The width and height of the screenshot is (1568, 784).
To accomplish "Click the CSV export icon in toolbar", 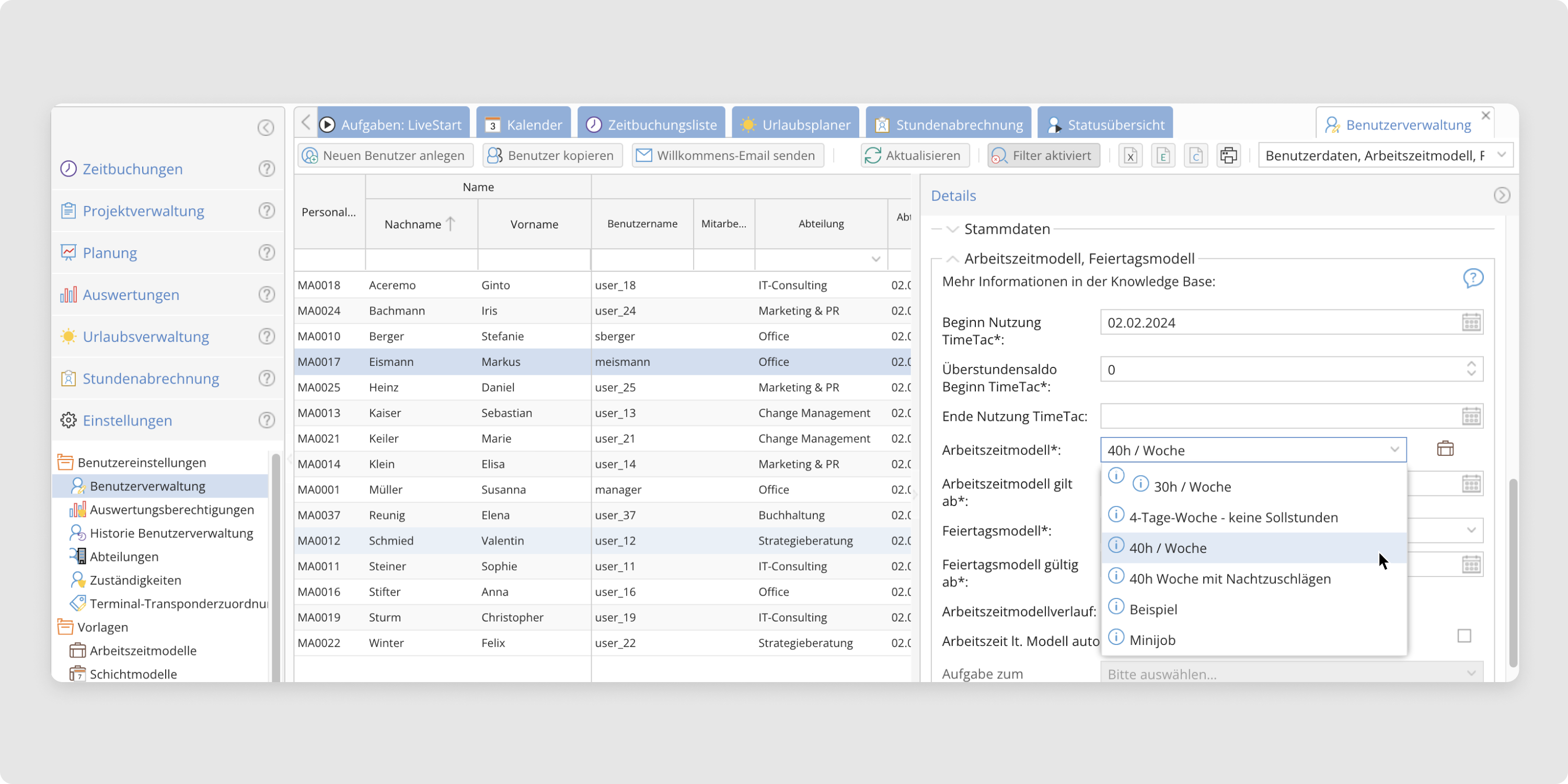I will (1195, 156).
